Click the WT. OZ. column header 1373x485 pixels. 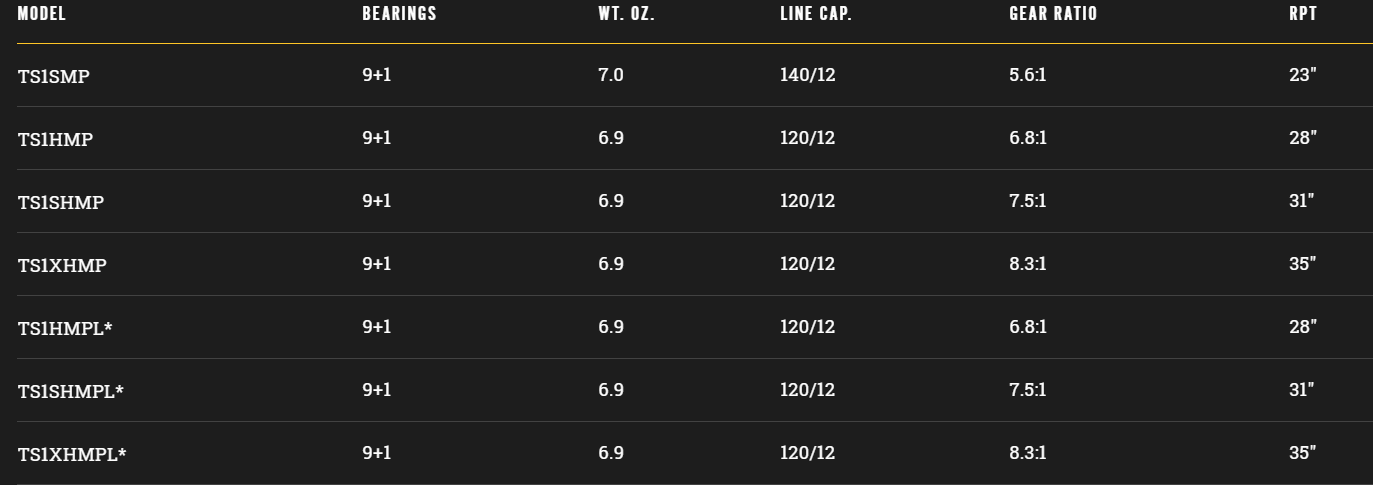(626, 14)
